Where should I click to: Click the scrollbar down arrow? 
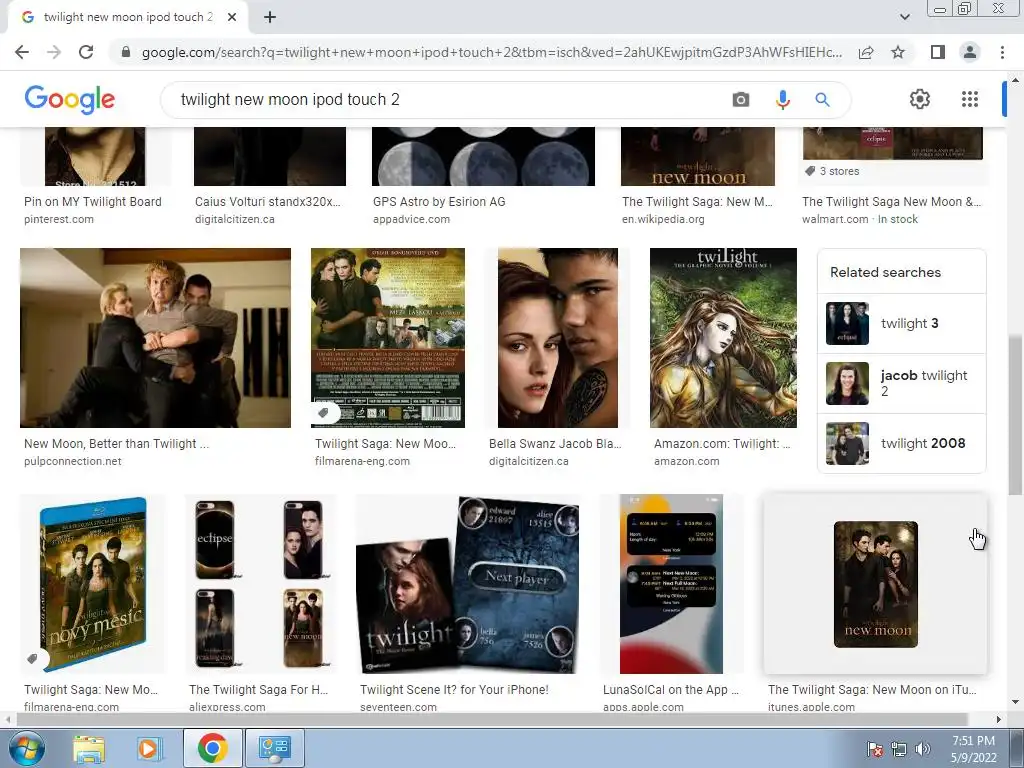[1015, 702]
